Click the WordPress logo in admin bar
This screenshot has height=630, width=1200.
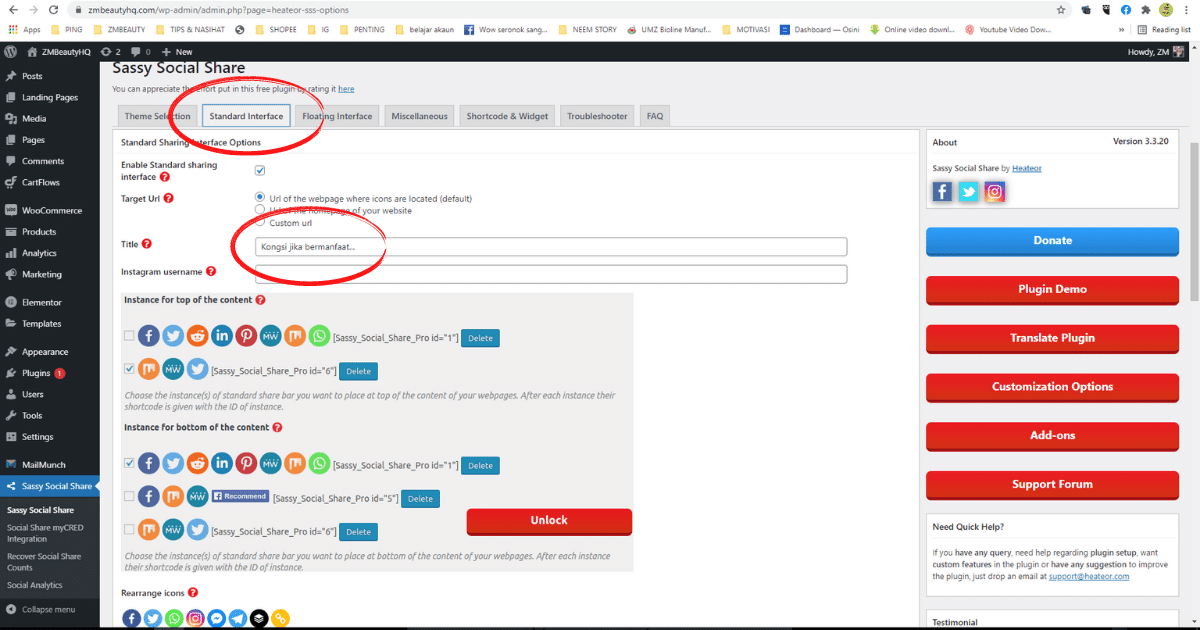click(x=11, y=51)
